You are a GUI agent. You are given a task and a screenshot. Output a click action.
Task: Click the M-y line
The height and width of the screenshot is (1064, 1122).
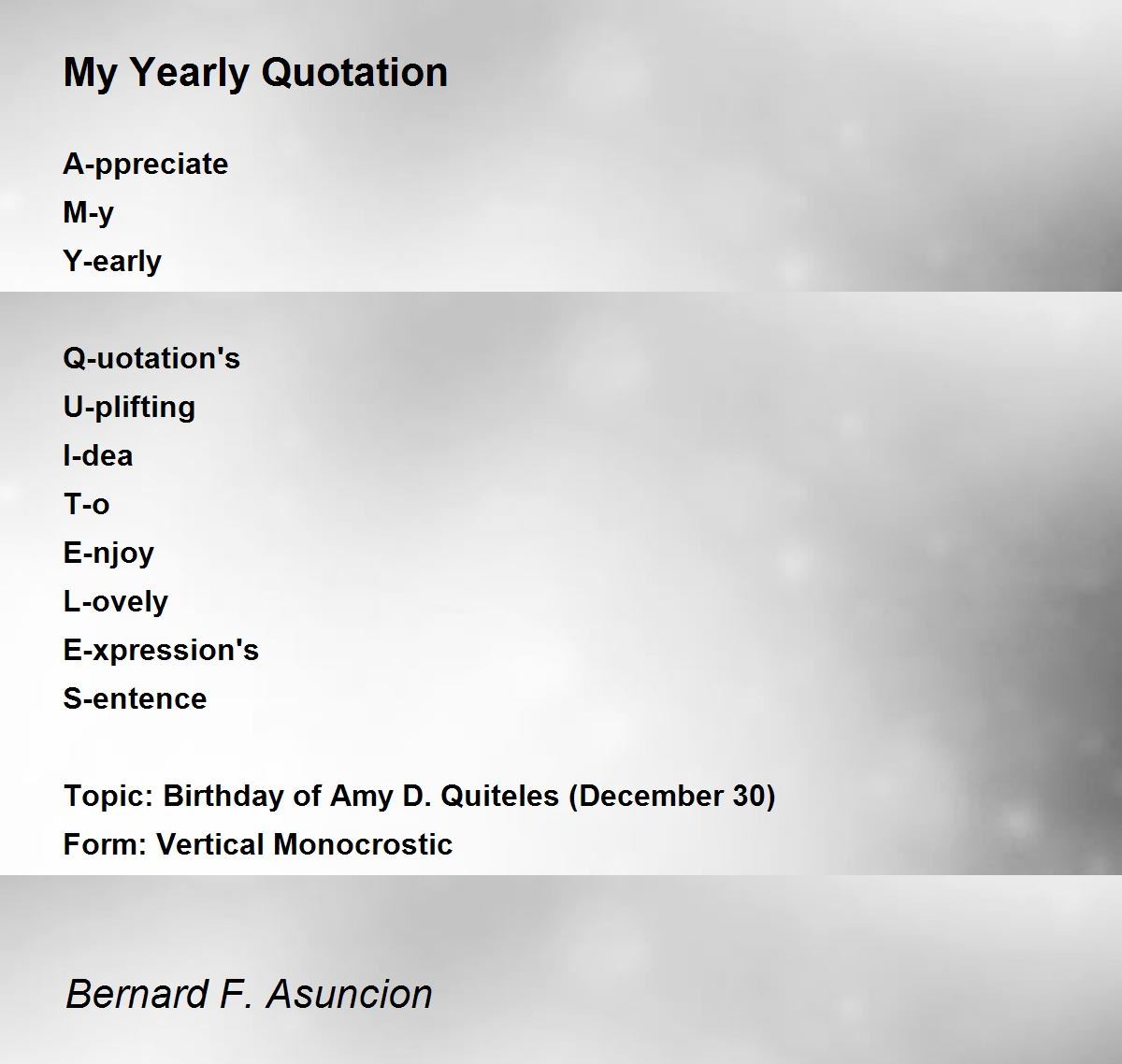(x=89, y=213)
